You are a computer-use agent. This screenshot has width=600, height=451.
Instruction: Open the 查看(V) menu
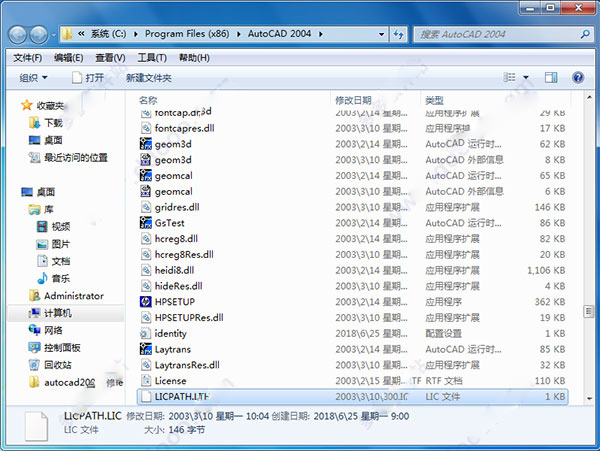point(110,58)
